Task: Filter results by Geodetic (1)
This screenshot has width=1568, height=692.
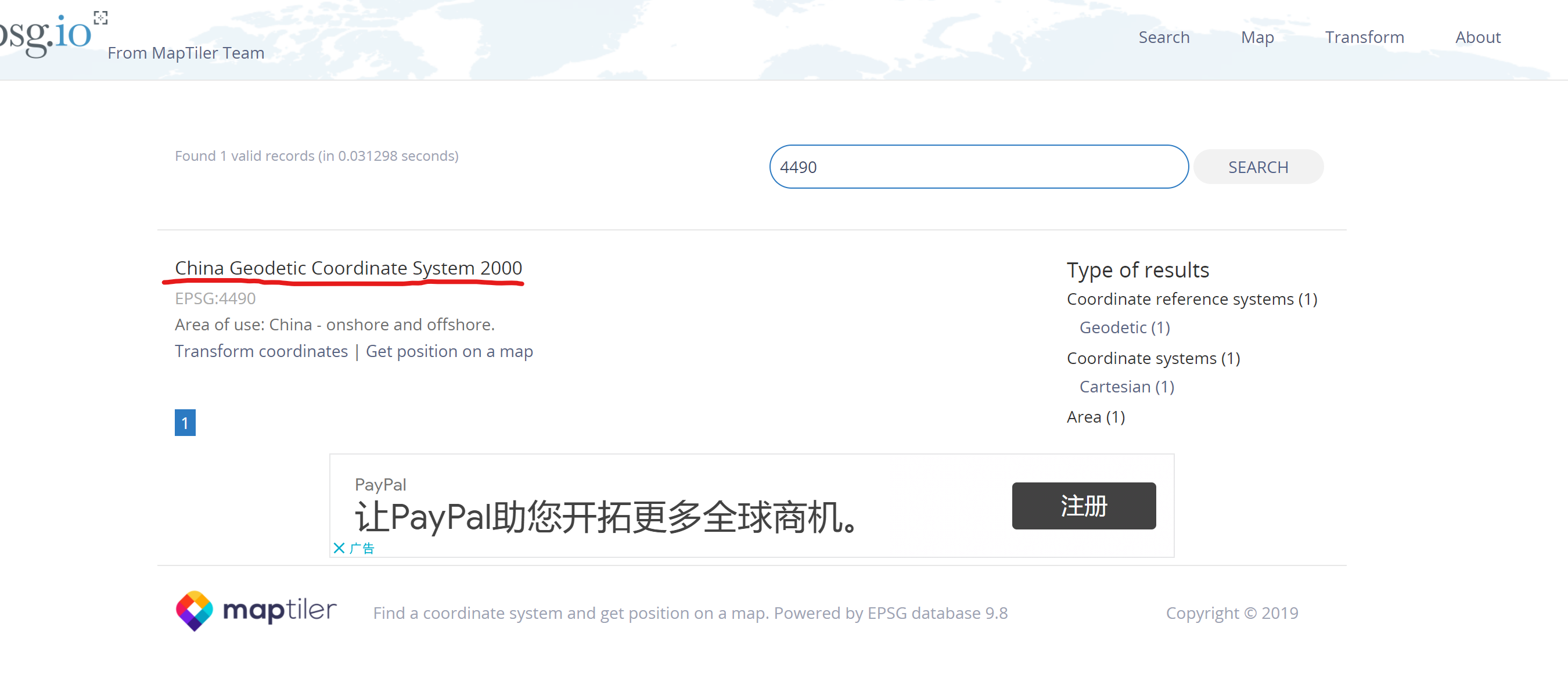Action: [x=1124, y=327]
